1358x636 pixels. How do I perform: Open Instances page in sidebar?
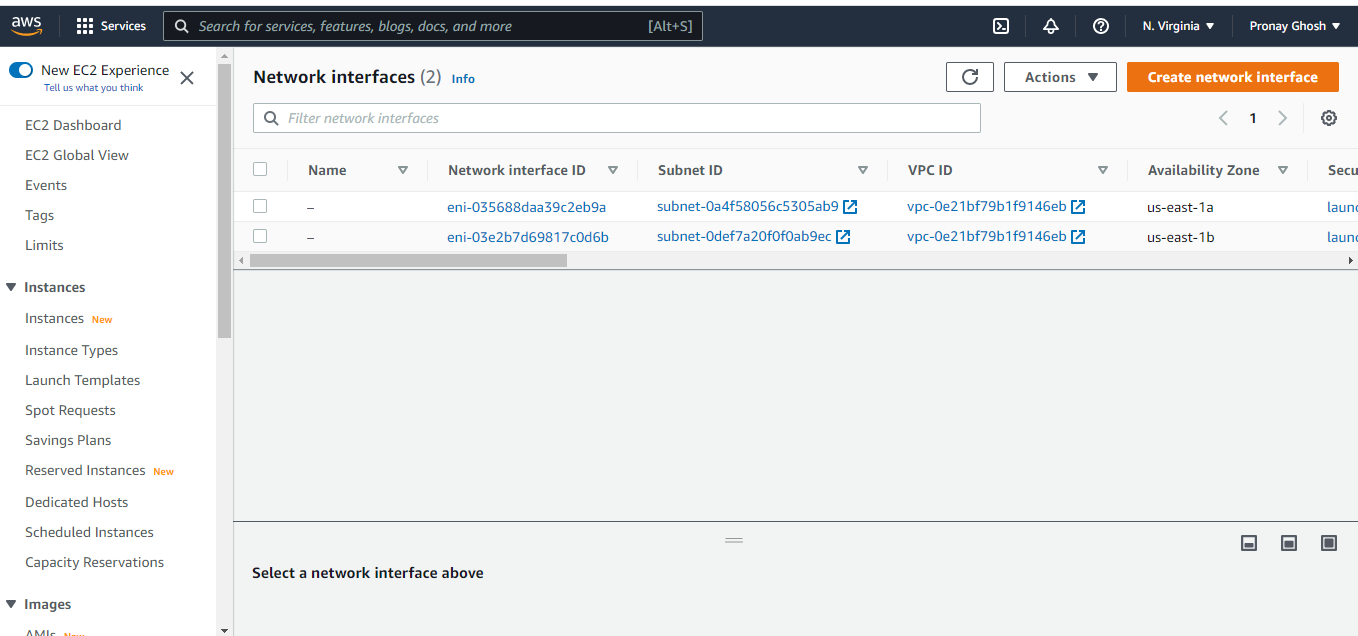click(54, 318)
